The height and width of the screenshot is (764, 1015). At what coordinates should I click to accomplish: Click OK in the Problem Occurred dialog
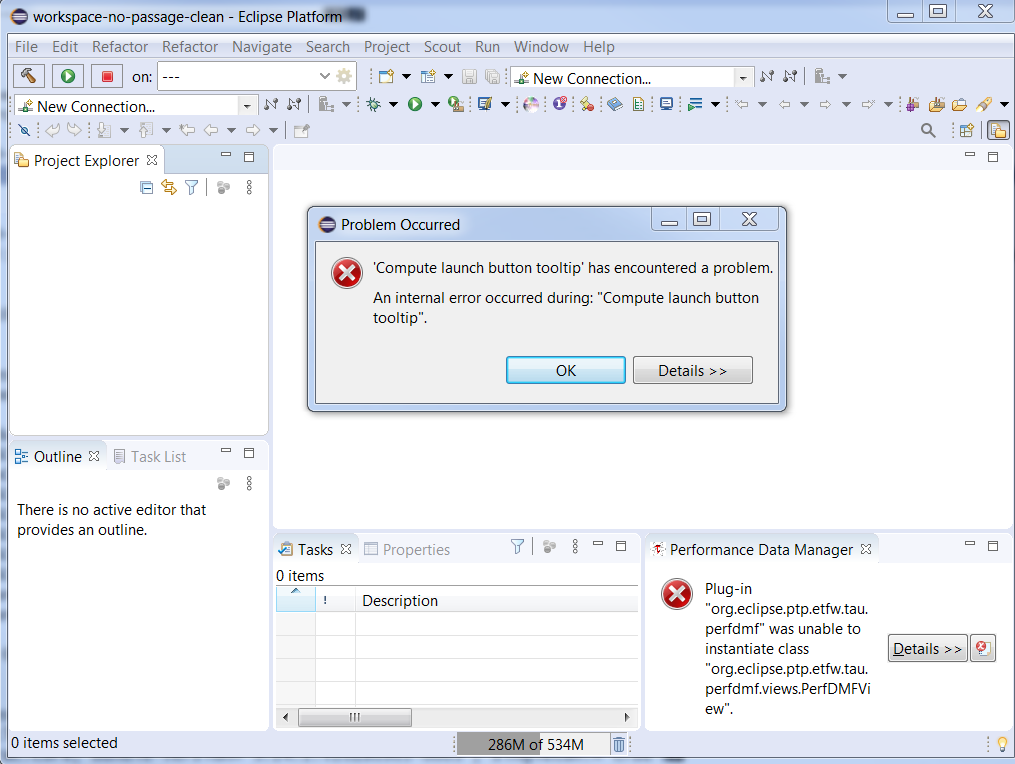point(566,370)
